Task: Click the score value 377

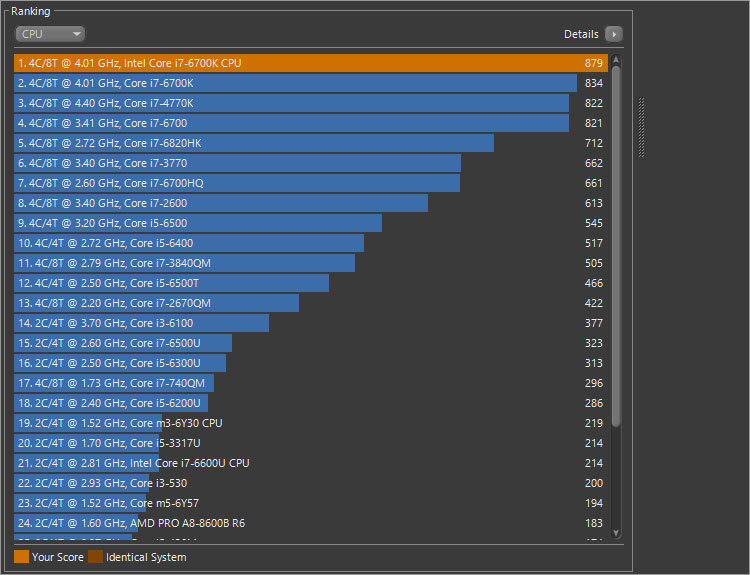Action: [594, 323]
